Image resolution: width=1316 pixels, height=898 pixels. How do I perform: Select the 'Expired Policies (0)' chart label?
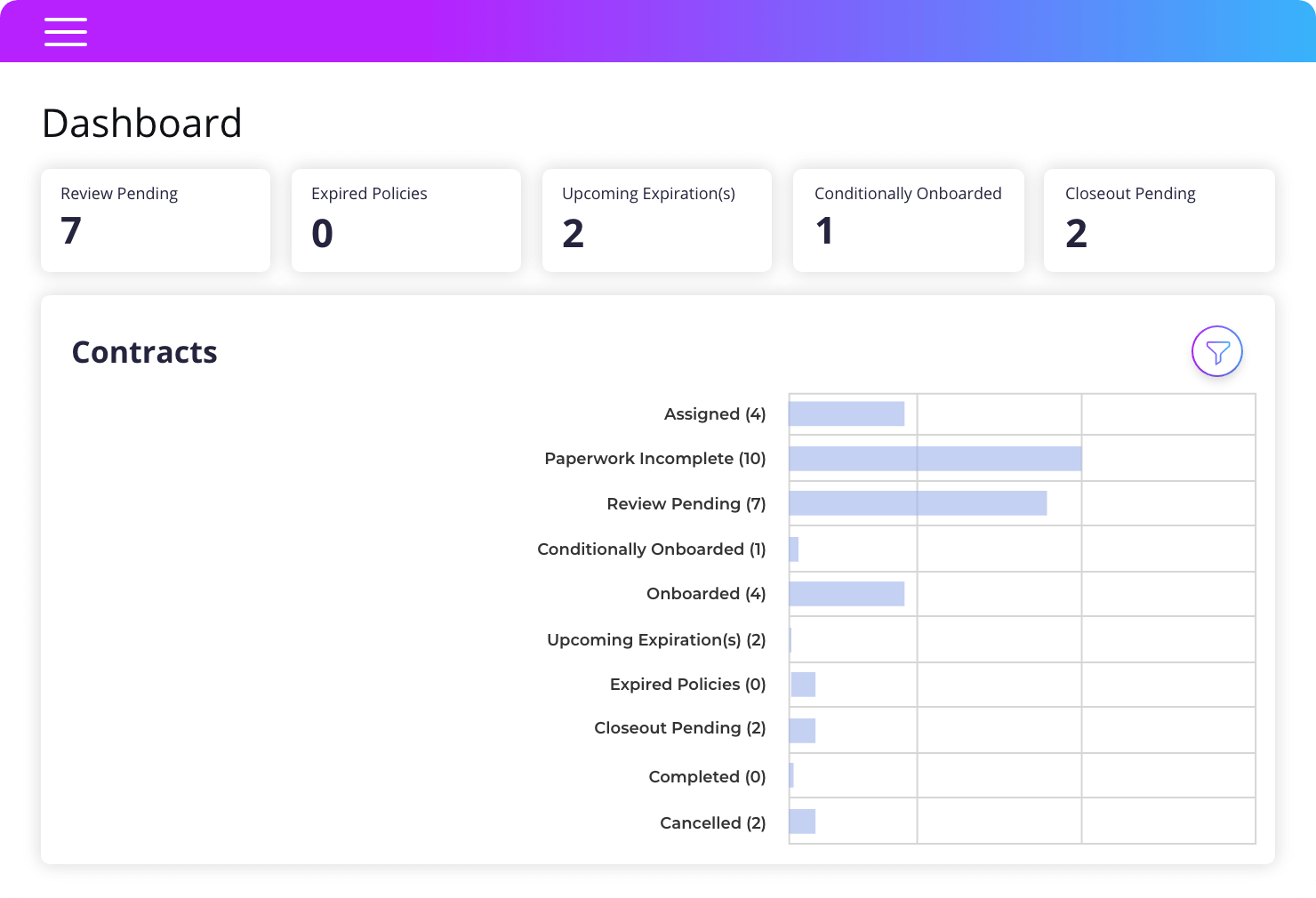click(688, 685)
